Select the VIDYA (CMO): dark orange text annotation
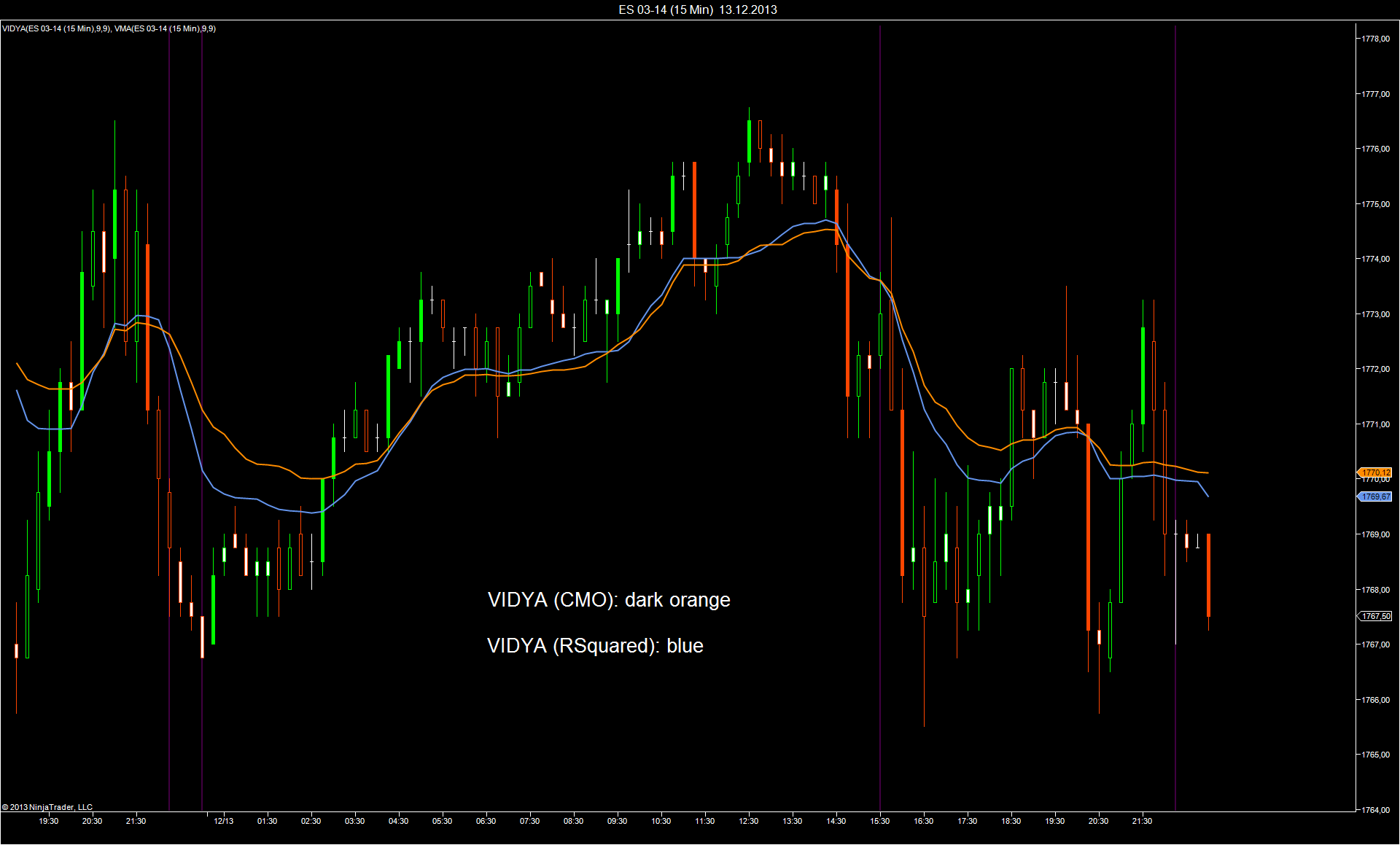Image resolution: width=1400 pixels, height=845 pixels. point(609,599)
